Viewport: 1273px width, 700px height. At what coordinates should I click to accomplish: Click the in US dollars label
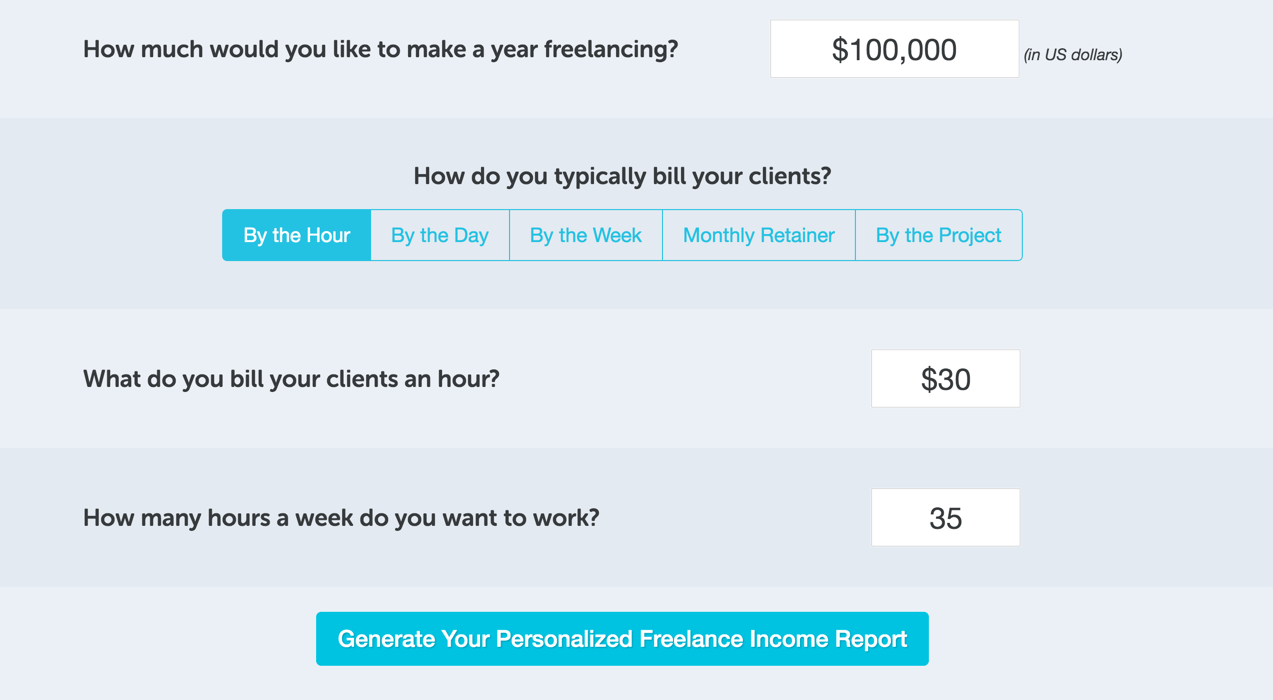pos(1073,55)
